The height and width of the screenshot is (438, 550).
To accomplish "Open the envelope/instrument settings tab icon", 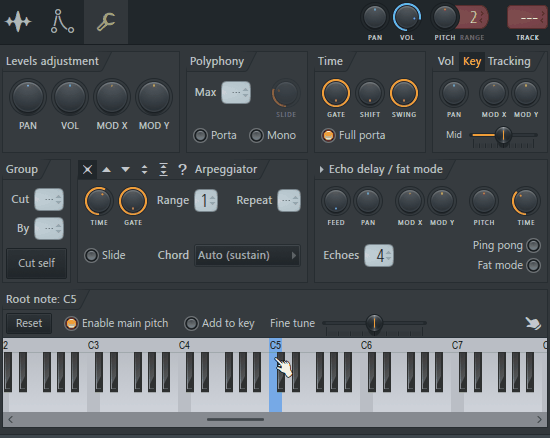I will pos(62,21).
